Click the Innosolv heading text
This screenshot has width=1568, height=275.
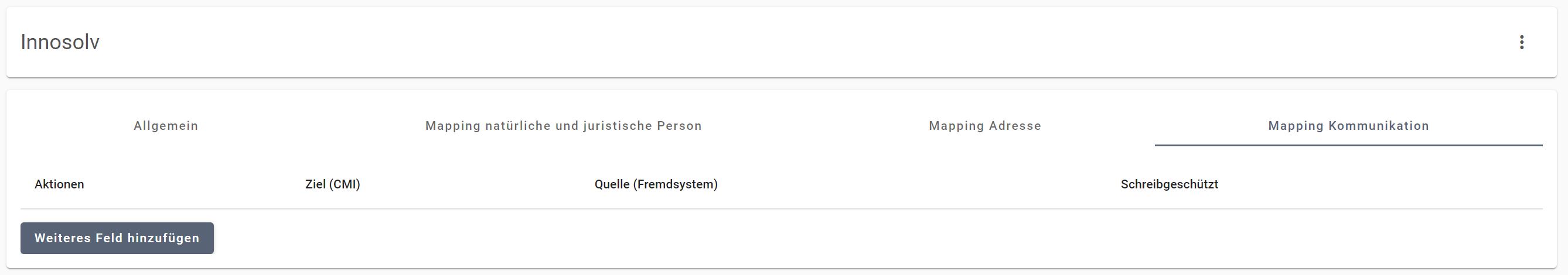coord(60,42)
